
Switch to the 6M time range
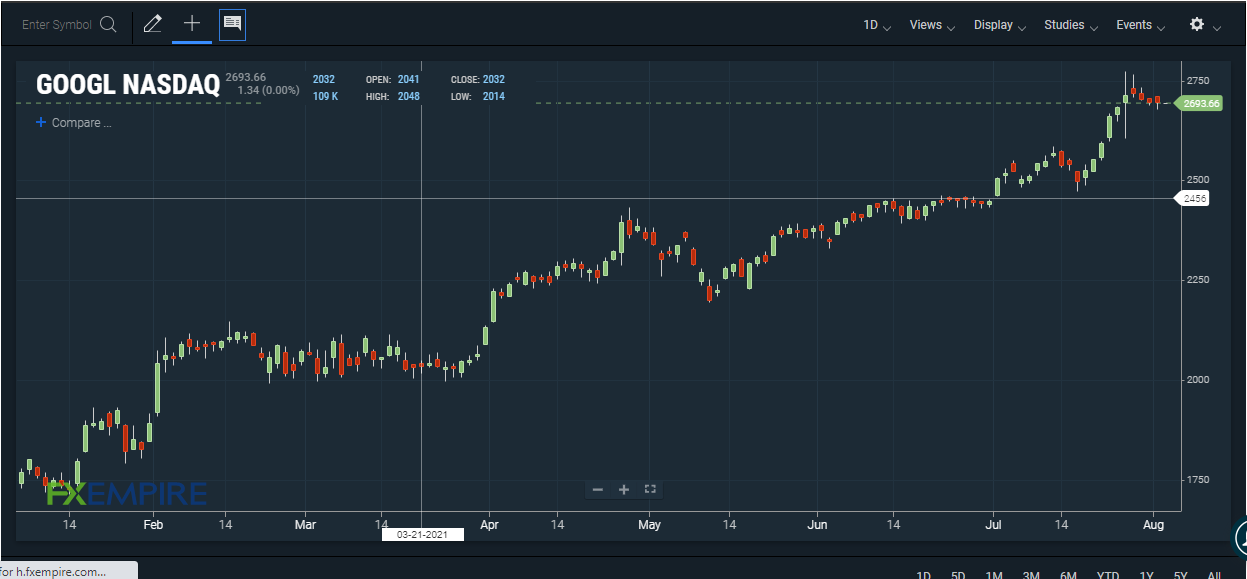point(1068,574)
